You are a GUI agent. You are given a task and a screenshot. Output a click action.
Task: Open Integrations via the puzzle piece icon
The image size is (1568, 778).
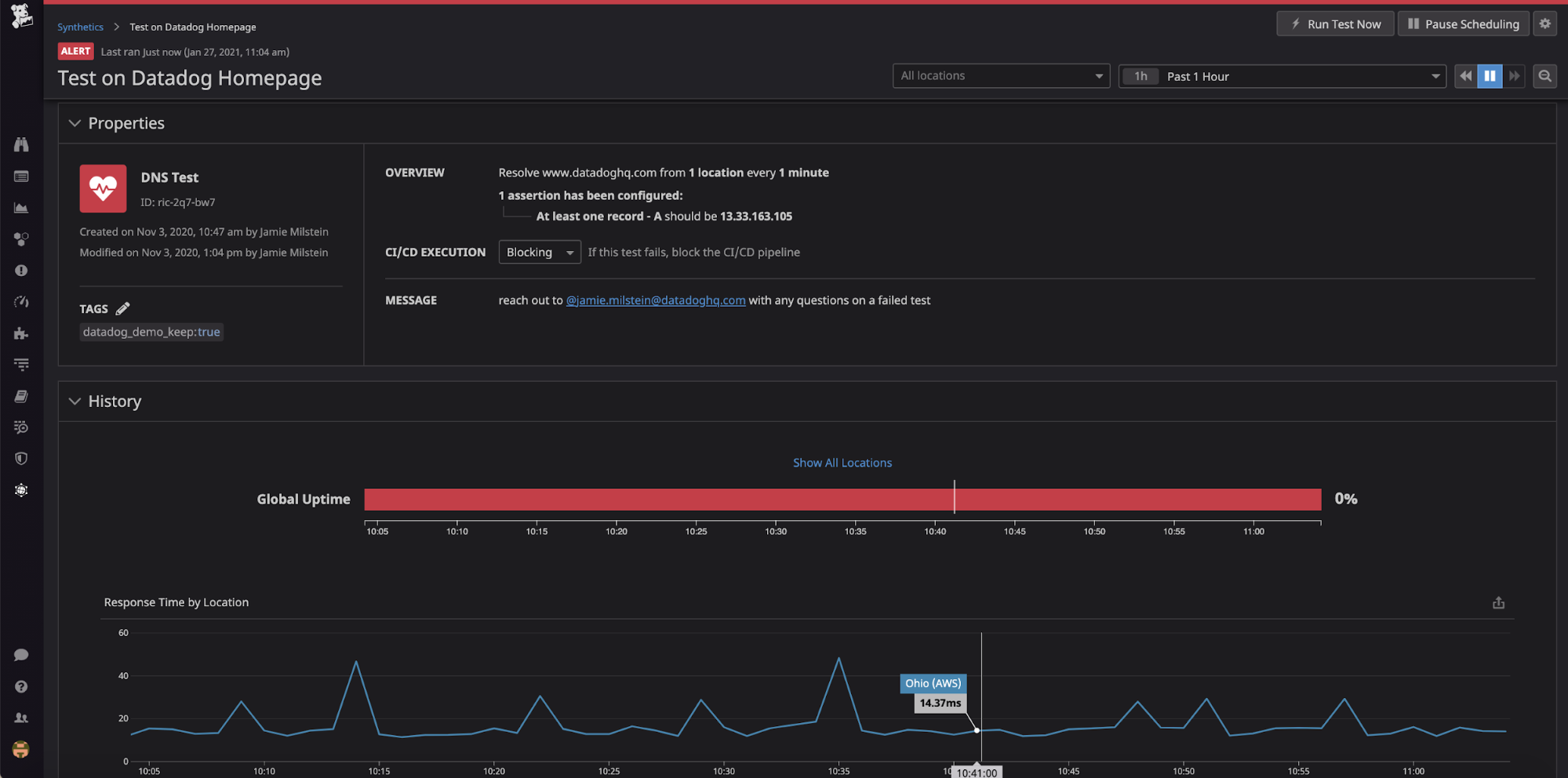(21, 333)
